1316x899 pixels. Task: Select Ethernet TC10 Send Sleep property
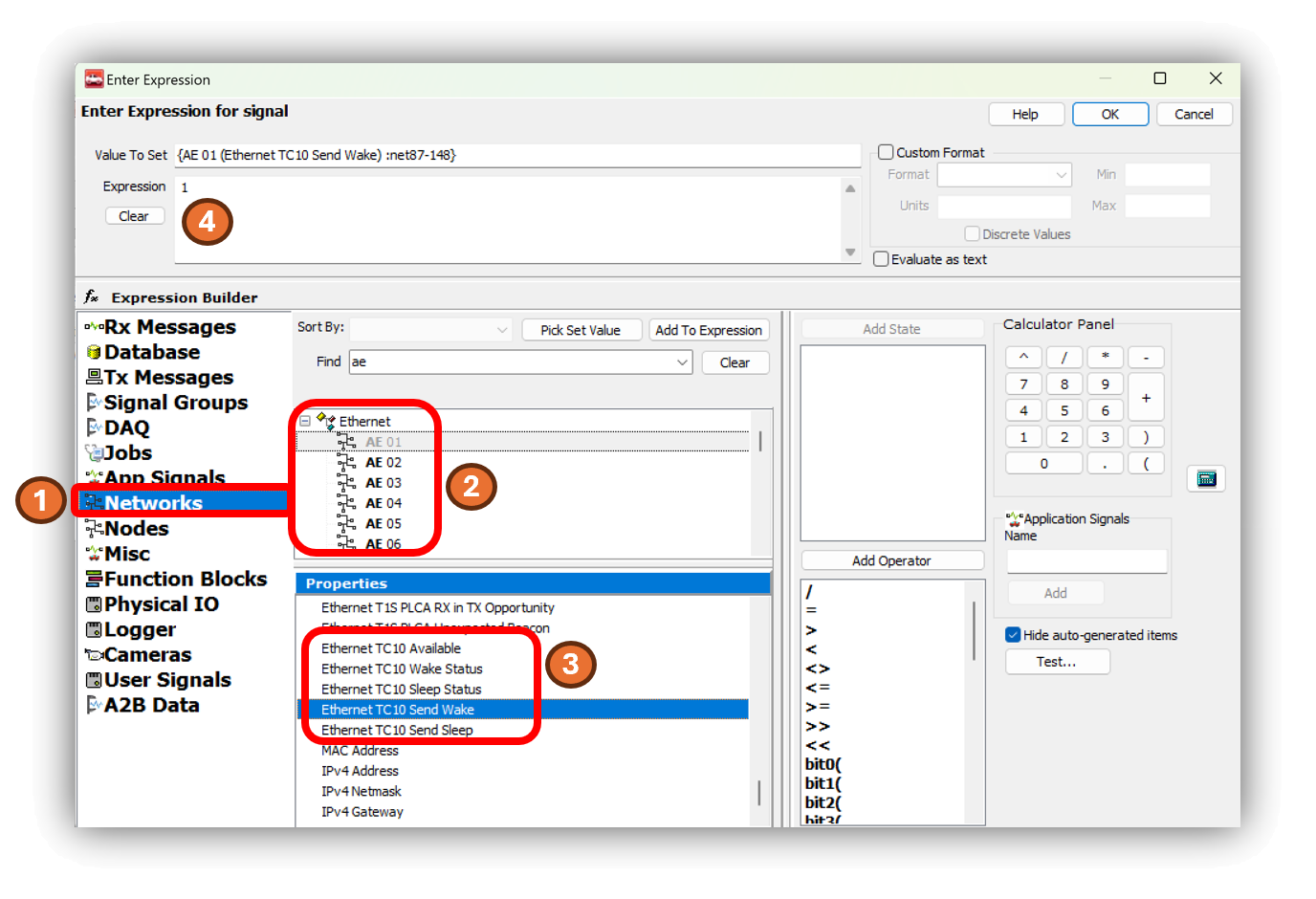tap(397, 730)
